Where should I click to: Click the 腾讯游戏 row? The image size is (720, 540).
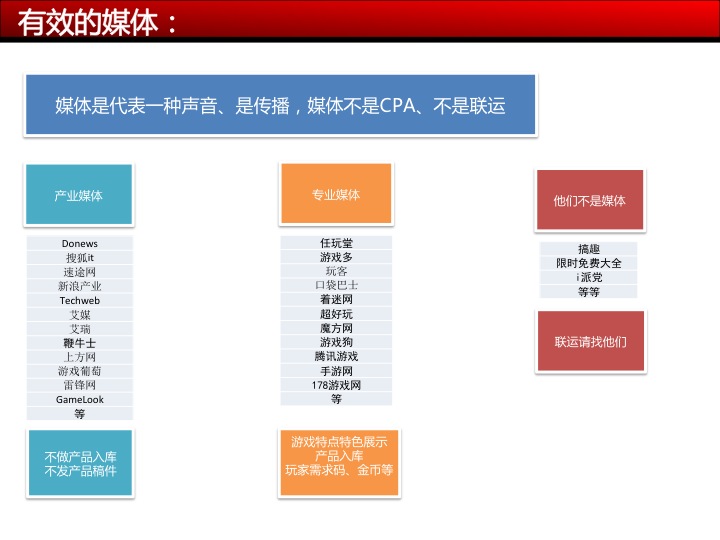point(336,356)
